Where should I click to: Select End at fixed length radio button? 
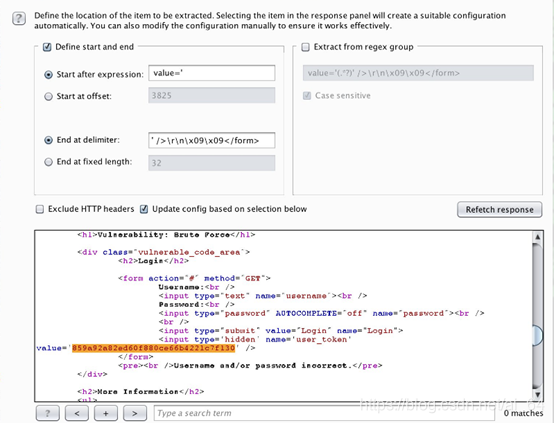[x=48, y=162]
